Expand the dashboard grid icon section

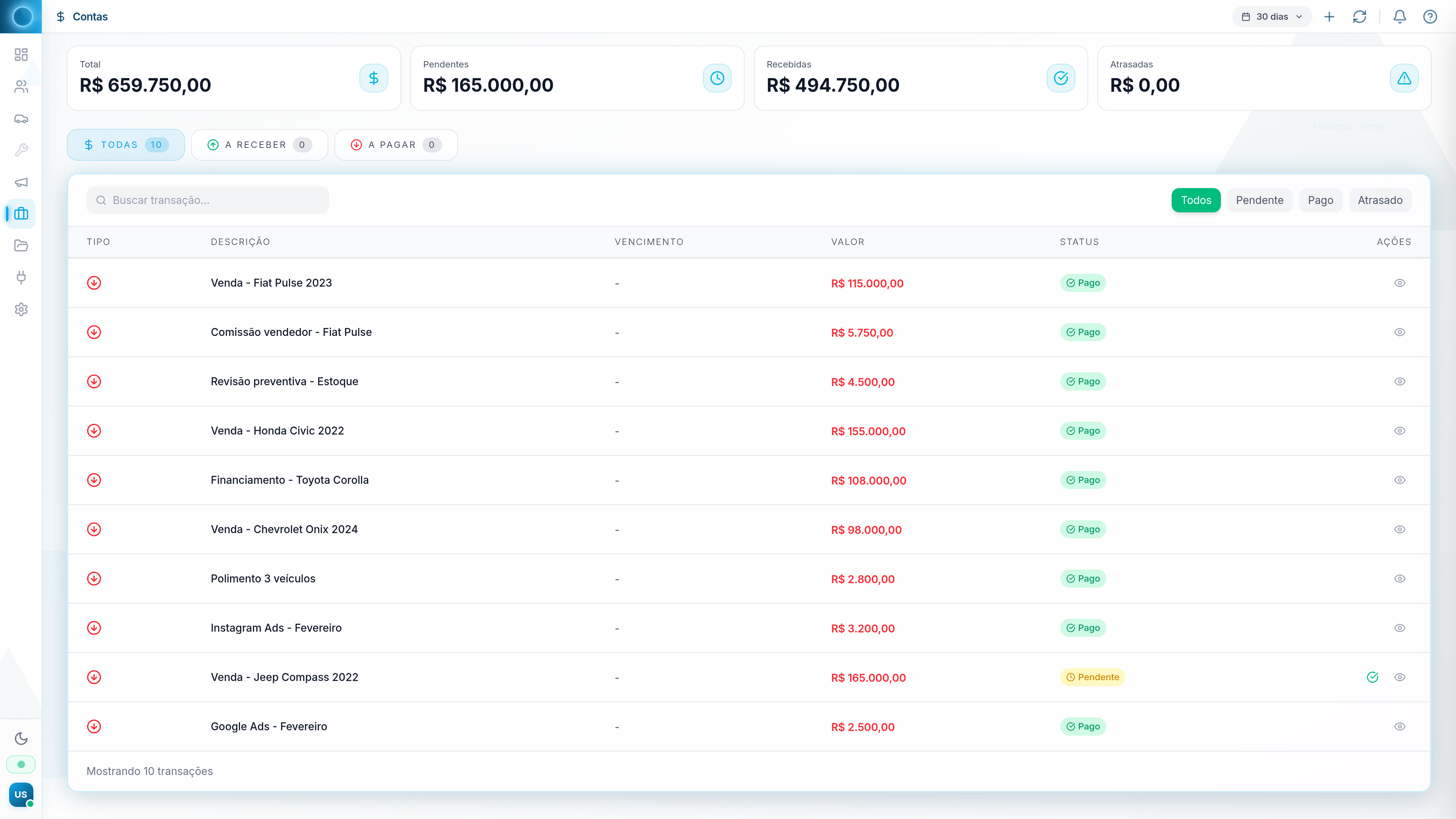click(21, 54)
